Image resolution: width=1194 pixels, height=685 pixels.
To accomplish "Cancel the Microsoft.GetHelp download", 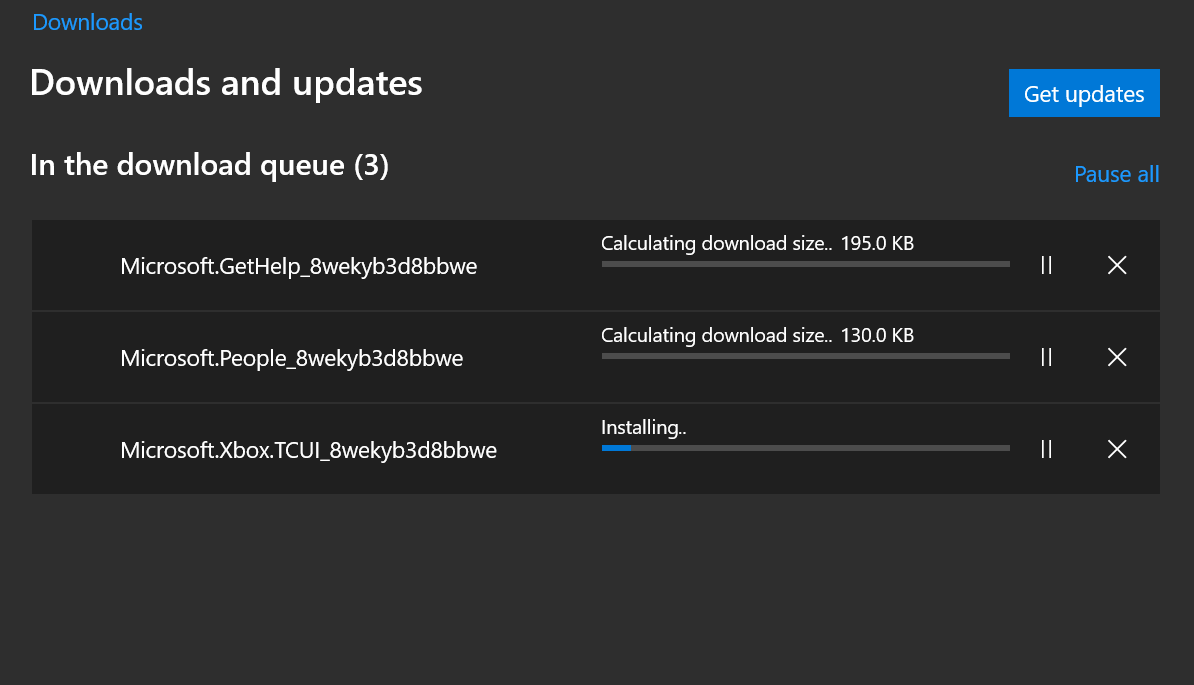I will [1117, 265].
